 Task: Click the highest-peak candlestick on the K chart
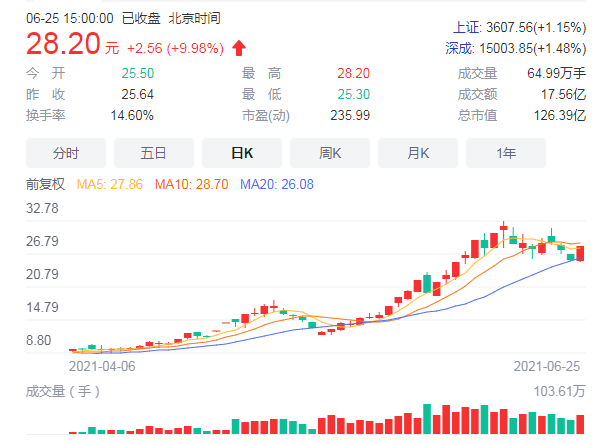(504, 234)
